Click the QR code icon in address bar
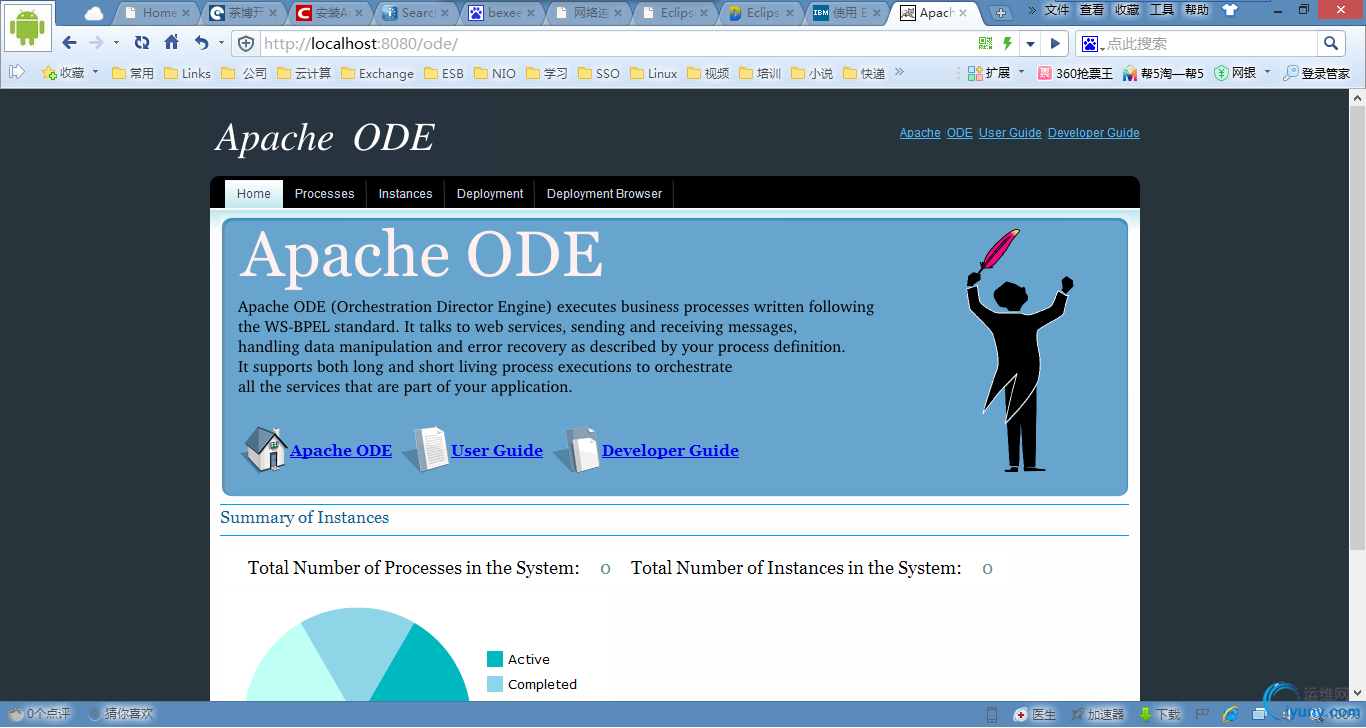 click(x=986, y=43)
